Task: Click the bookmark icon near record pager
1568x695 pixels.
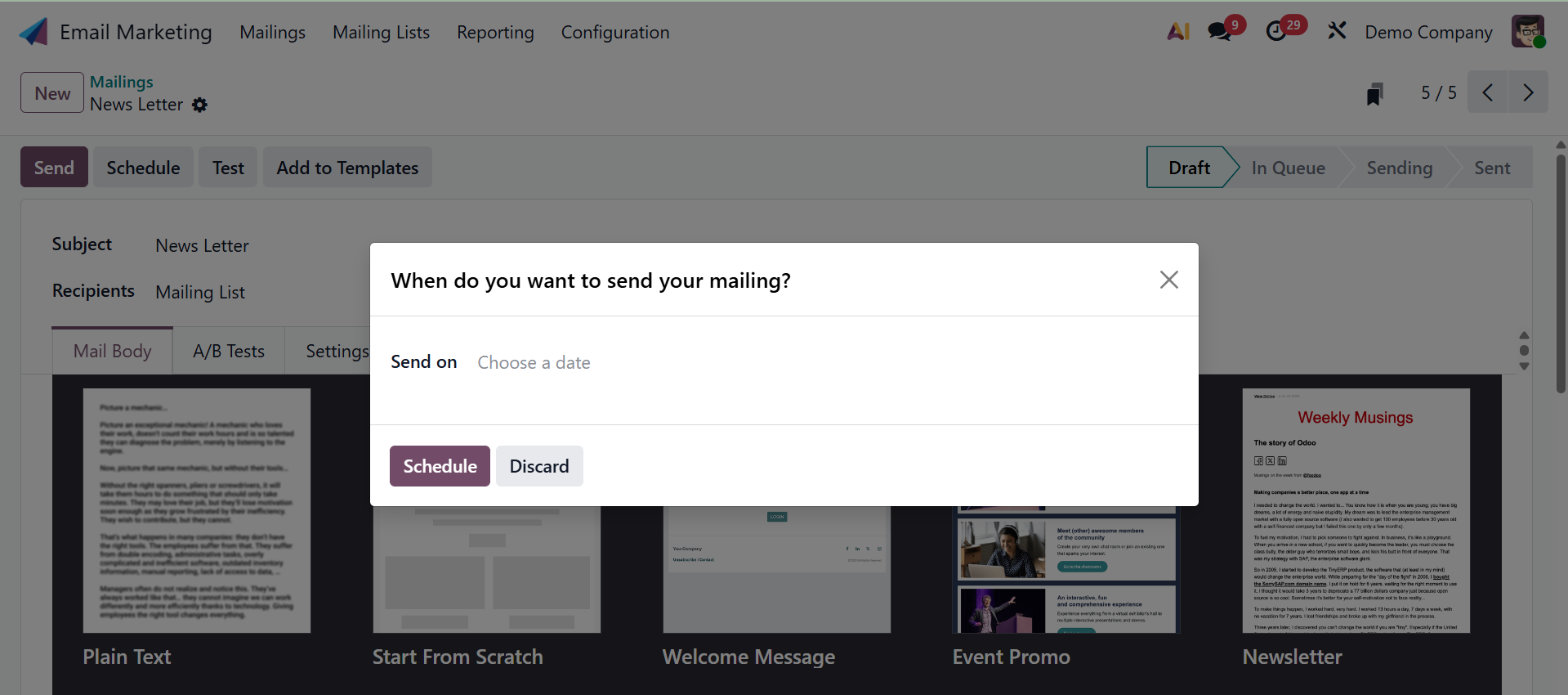Action: [1374, 94]
